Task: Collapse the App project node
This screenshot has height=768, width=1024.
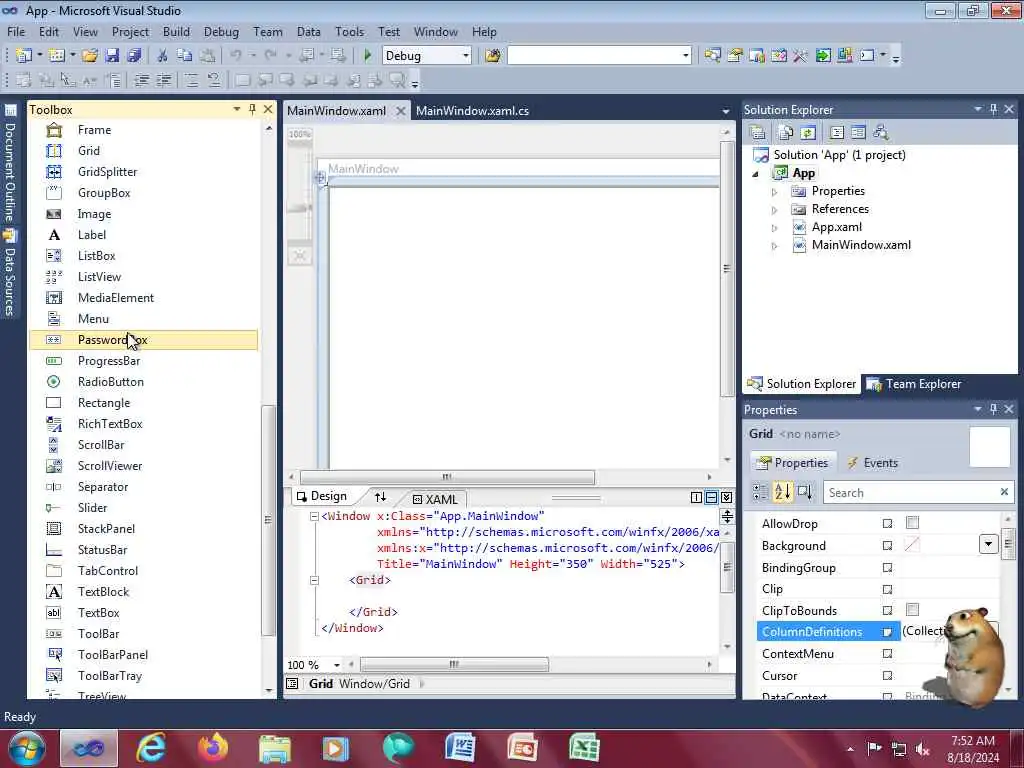Action: (756, 174)
